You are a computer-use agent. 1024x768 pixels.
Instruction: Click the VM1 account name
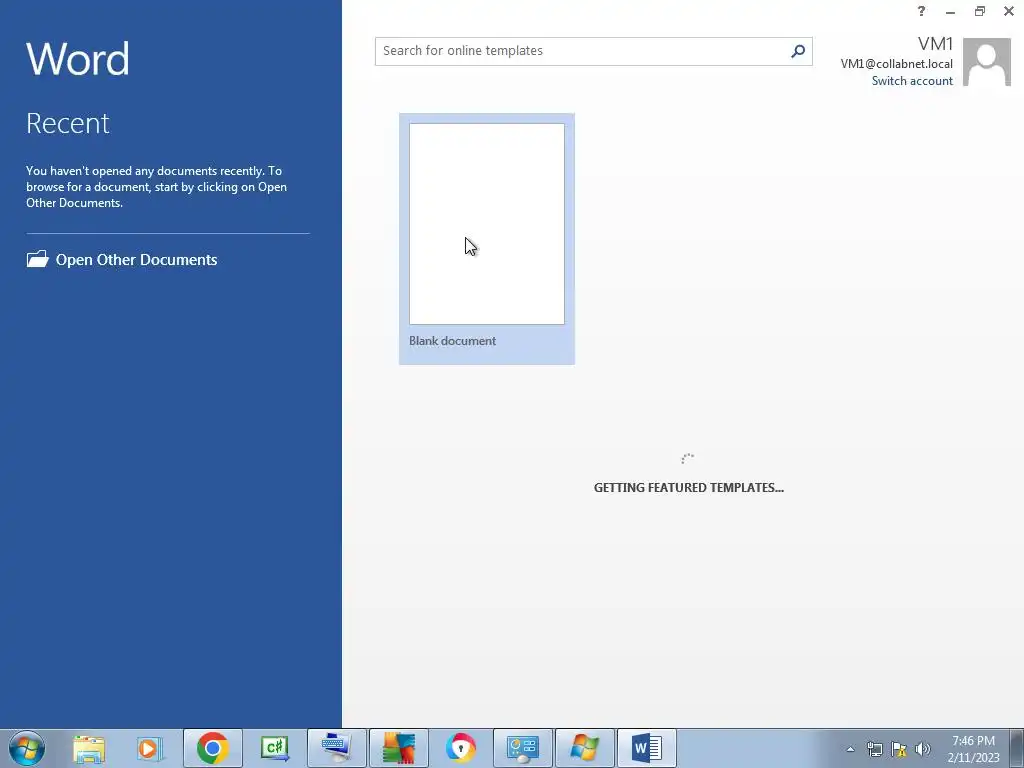tap(935, 44)
